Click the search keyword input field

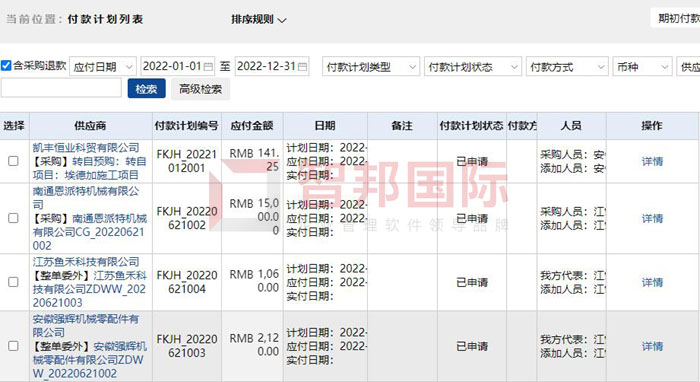[61, 88]
